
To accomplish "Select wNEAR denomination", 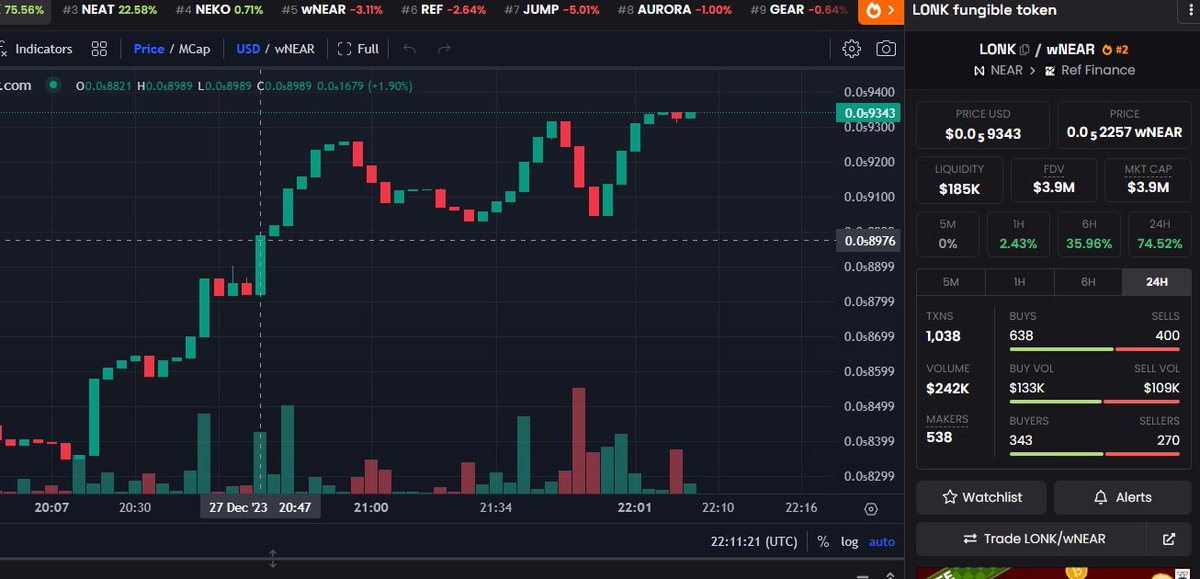I will [x=292, y=48].
